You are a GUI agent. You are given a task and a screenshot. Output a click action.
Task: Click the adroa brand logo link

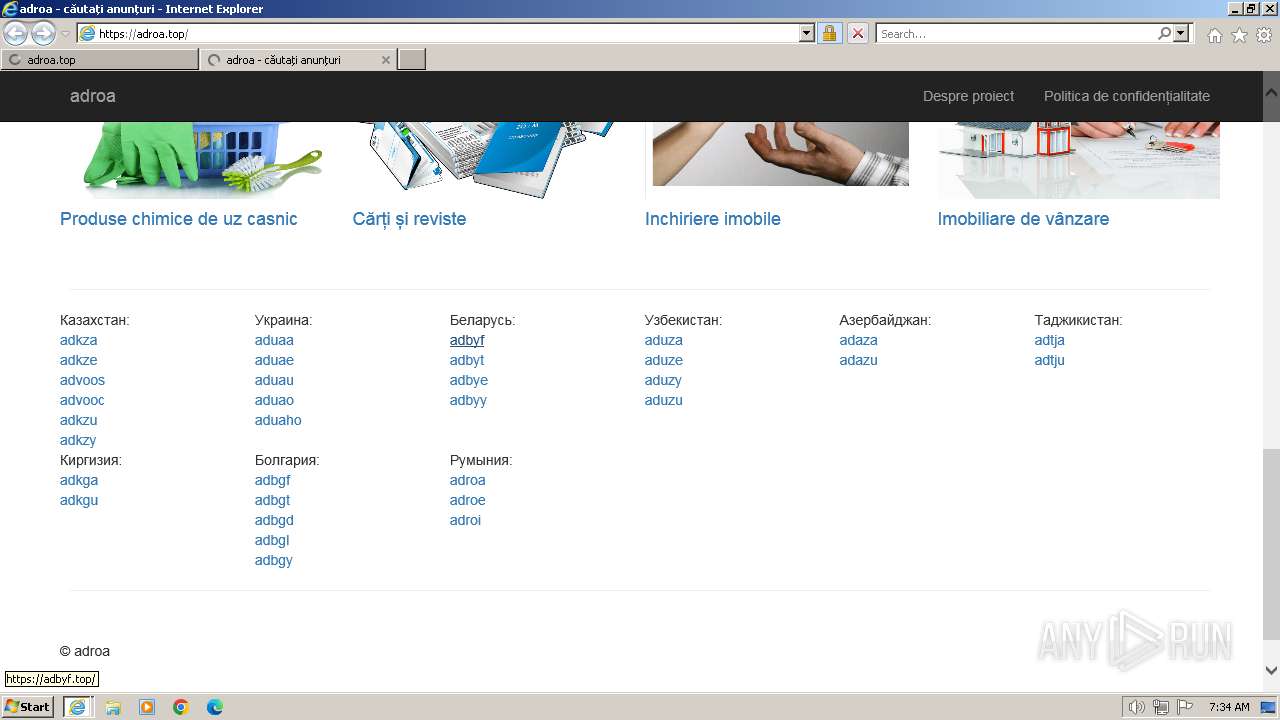tap(93, 96)
